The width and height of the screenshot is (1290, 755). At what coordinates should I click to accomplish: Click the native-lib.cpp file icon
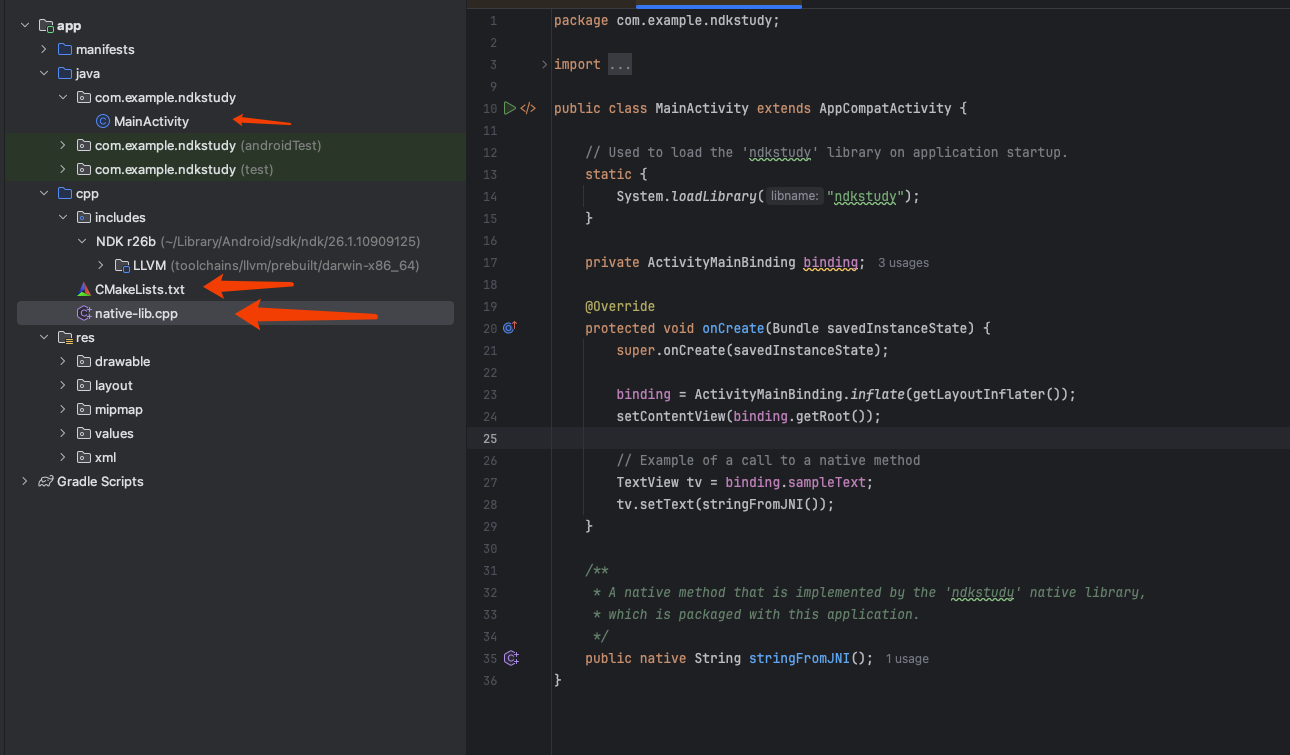point(84,313)
